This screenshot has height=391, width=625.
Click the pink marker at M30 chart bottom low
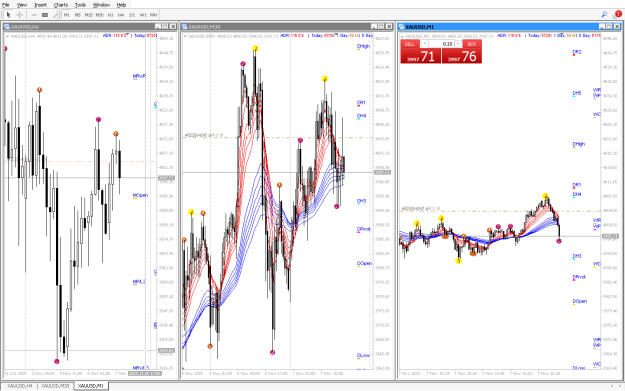tap(273, 352)
